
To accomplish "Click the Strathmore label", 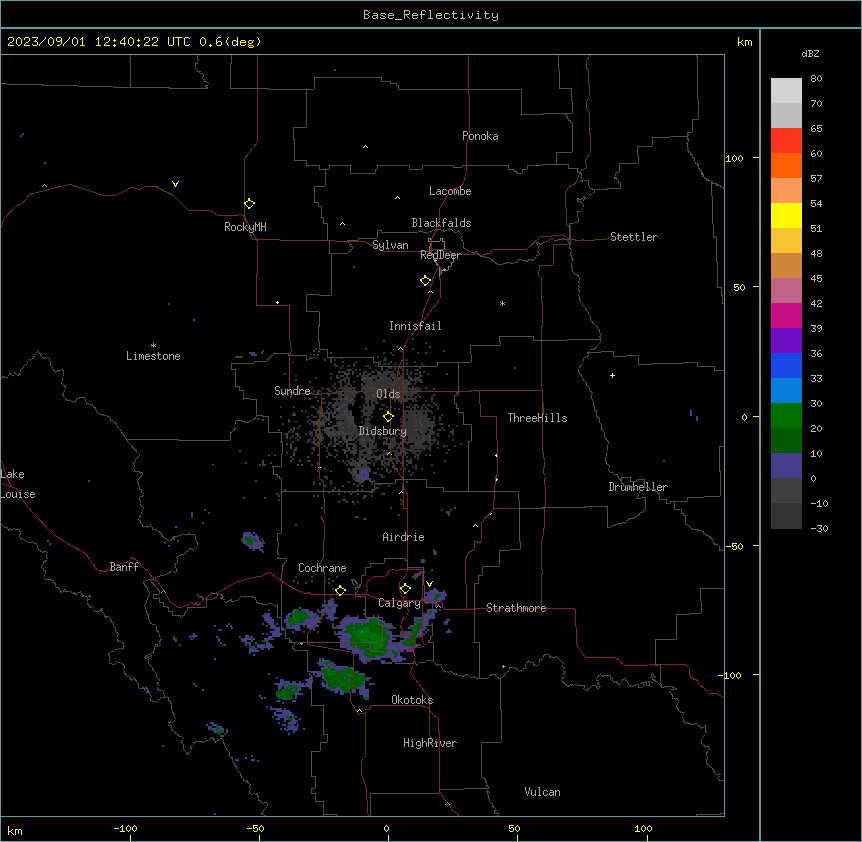I will (516, 608).
